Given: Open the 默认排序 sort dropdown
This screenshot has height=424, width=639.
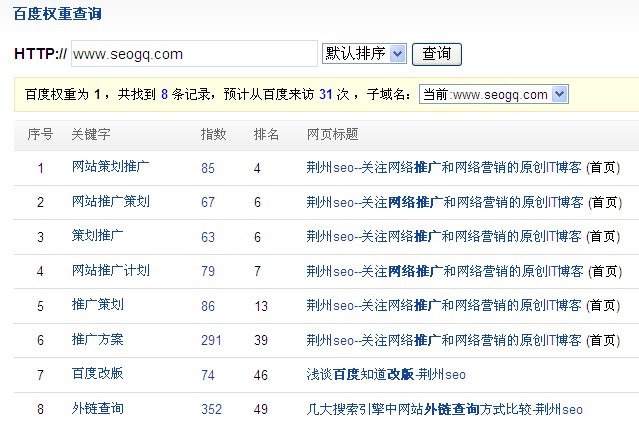Looking at the screenshot, I should [364, 53].
